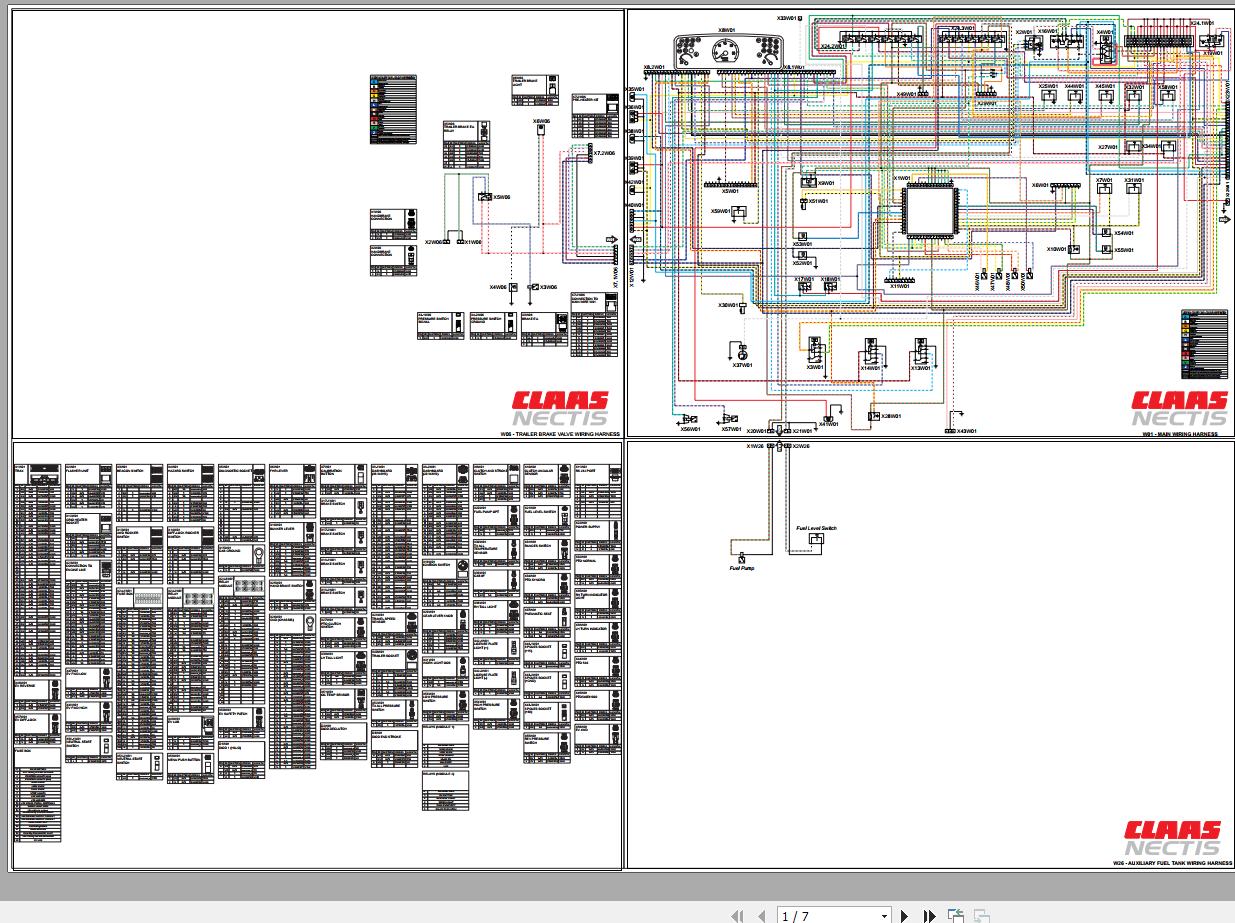Click the CLAAS NECTIS logo in main wiring panel
Viewport: 1235px width, 923px height.
tap(1178, 409)
